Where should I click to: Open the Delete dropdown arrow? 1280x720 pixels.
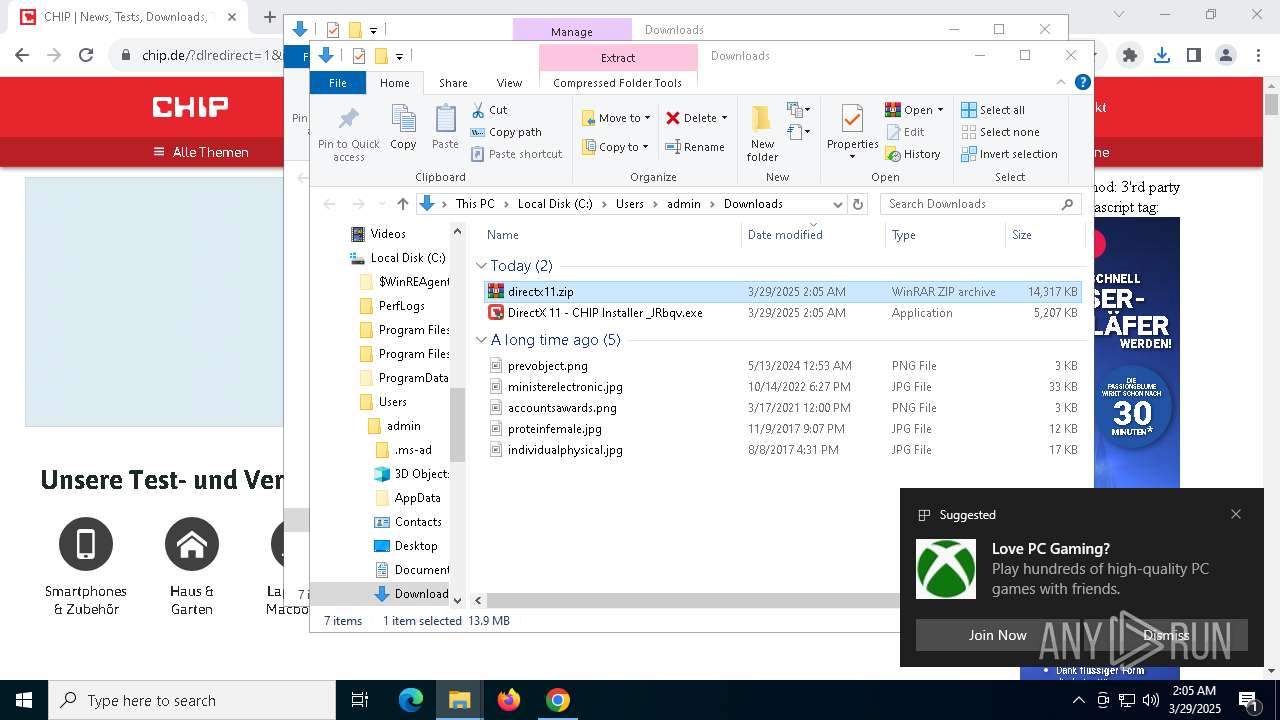[724, 118]
